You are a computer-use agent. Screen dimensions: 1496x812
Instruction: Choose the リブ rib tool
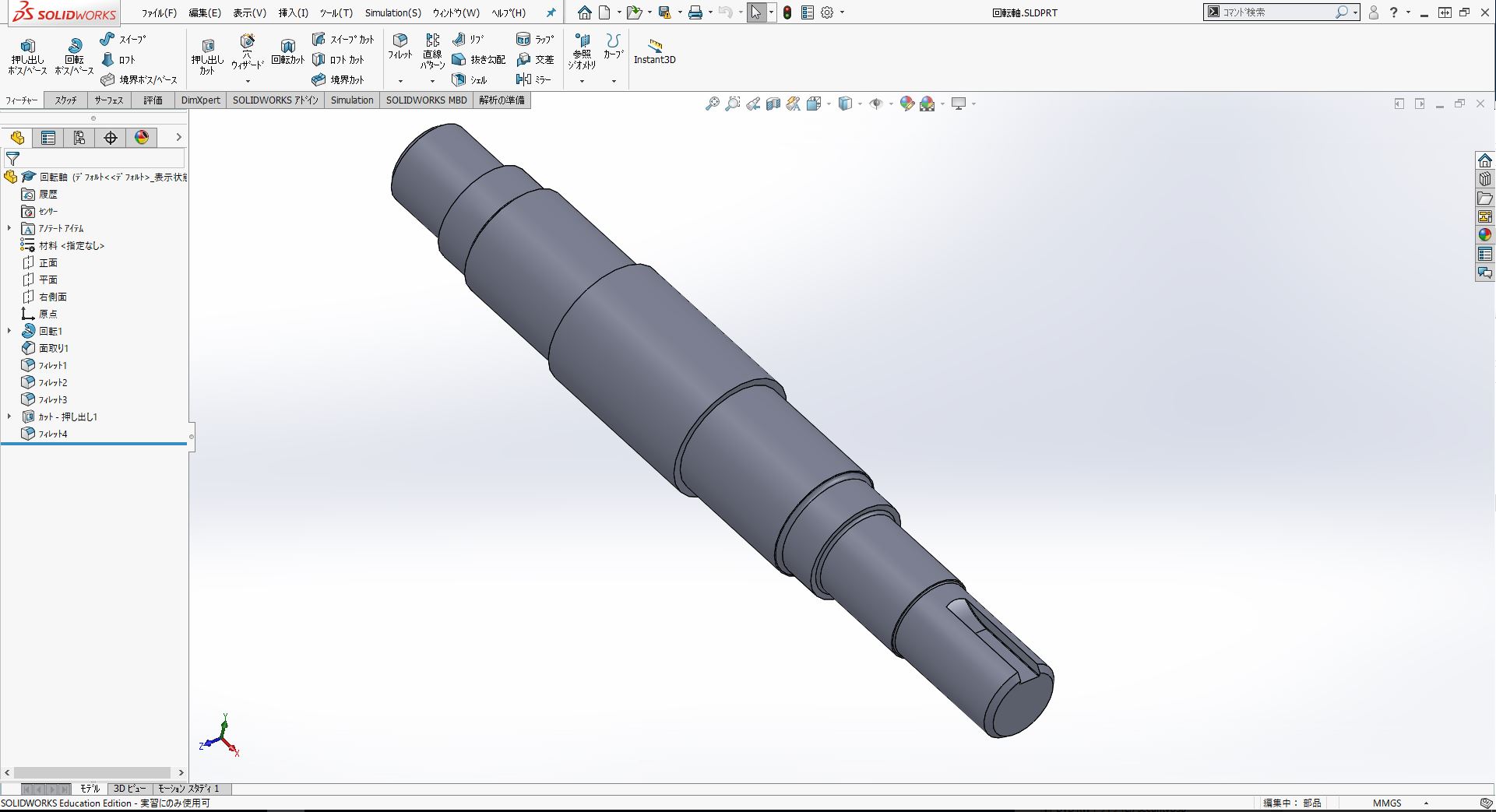[468, 39]
